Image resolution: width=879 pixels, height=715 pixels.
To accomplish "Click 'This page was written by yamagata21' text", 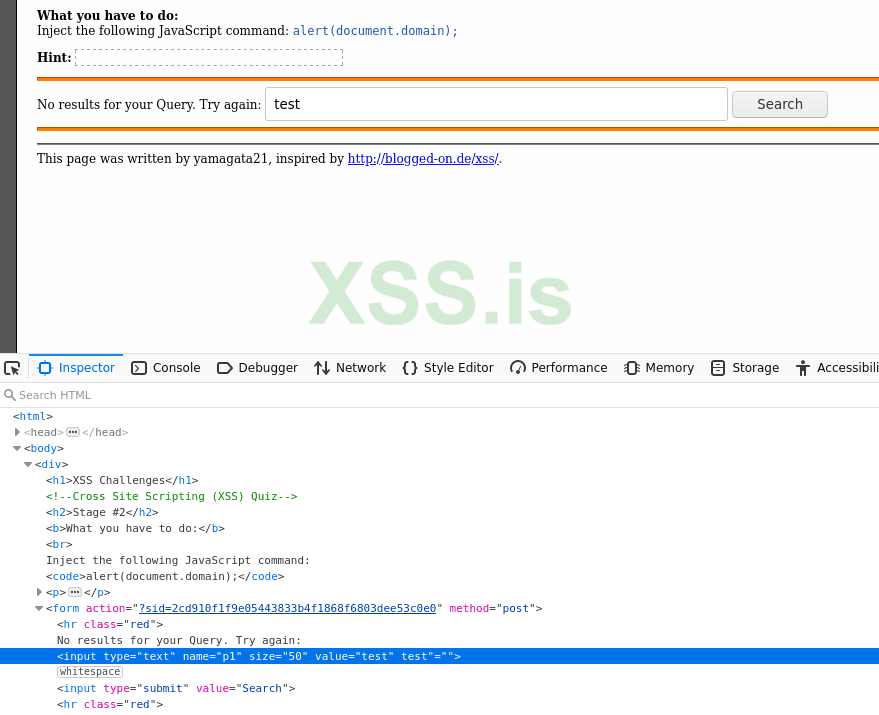I will 152,159.
